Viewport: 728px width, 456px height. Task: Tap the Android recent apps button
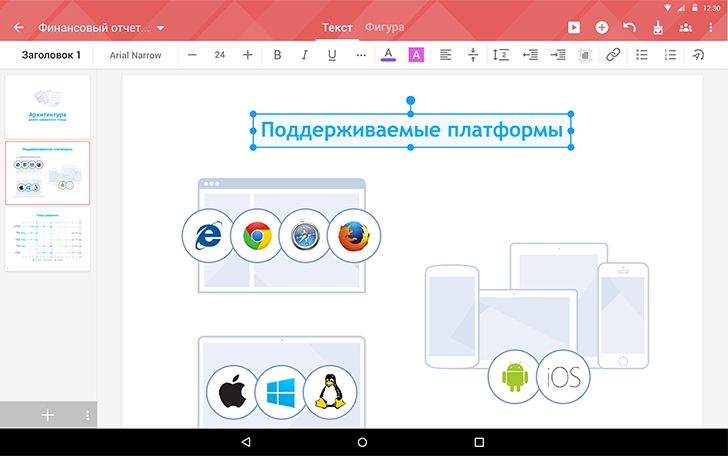coord(479,442)
